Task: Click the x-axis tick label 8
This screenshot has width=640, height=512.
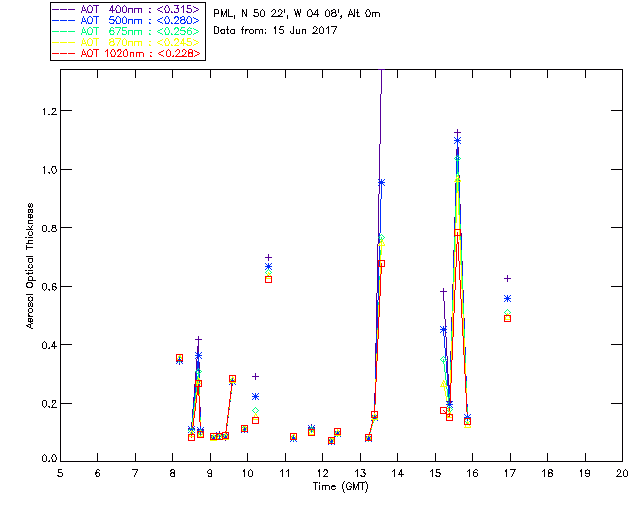Action: [173, 473]
